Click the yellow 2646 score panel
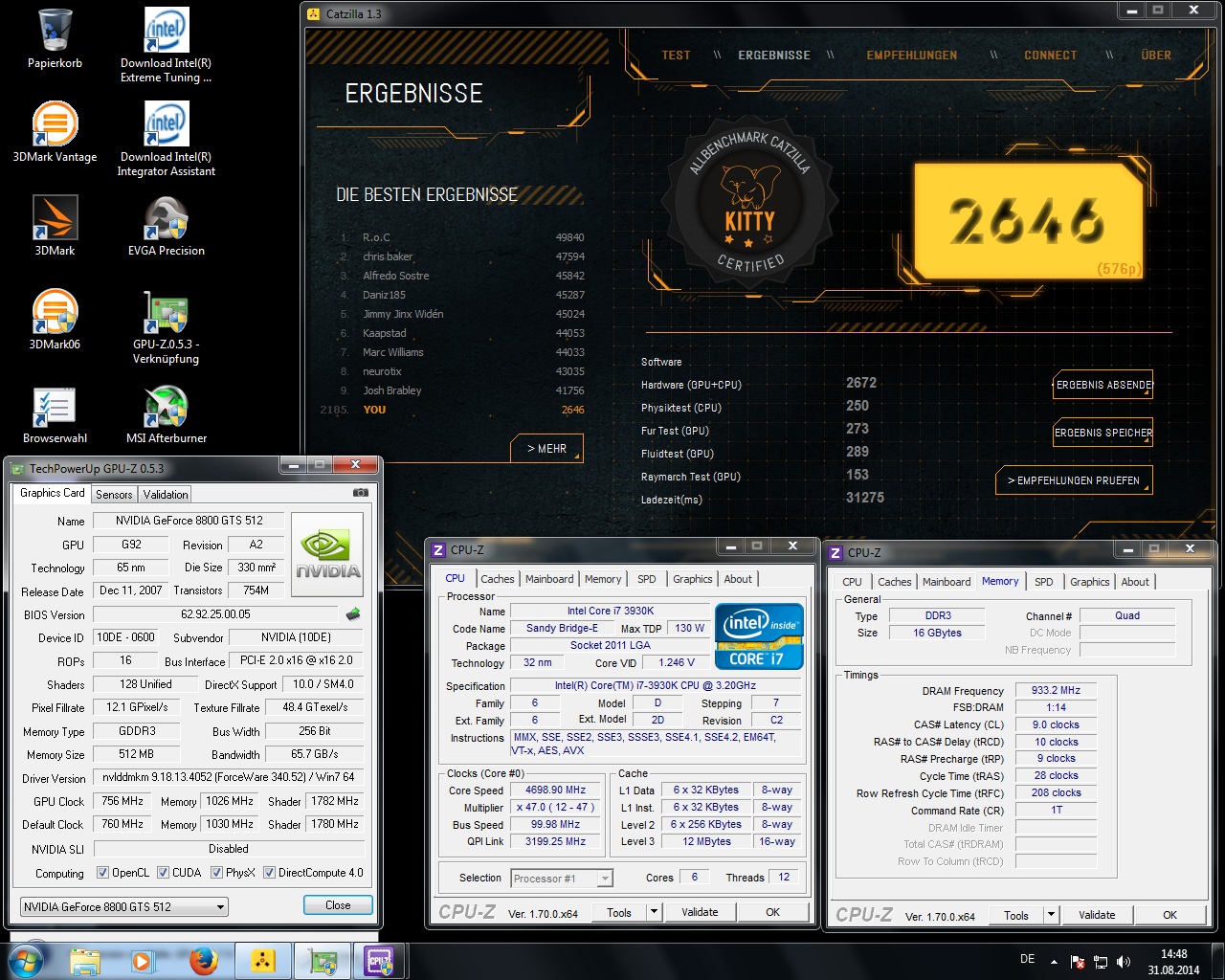 [1028, 220]
